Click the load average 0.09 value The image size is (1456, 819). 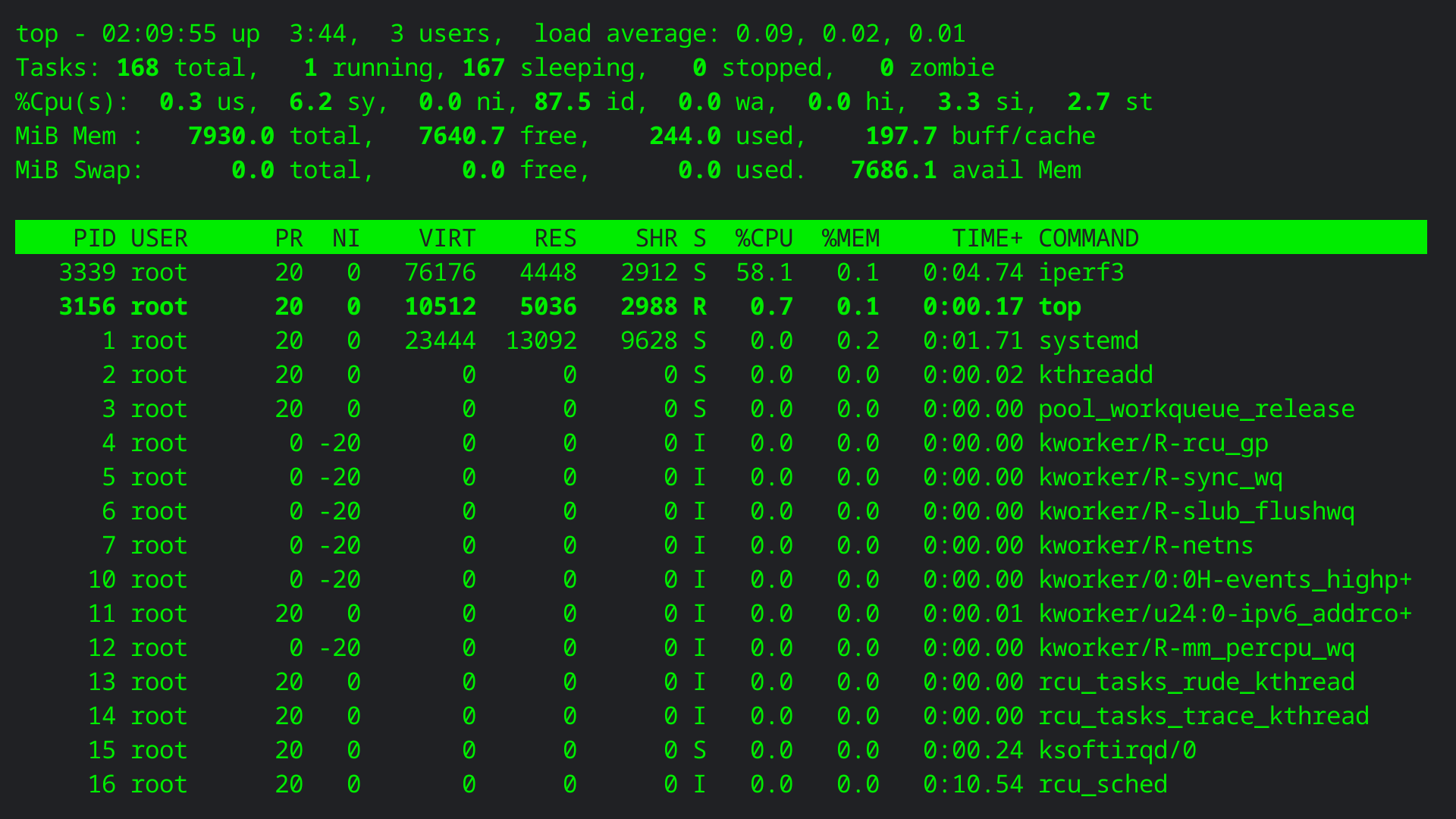click(x=764, y=33)
